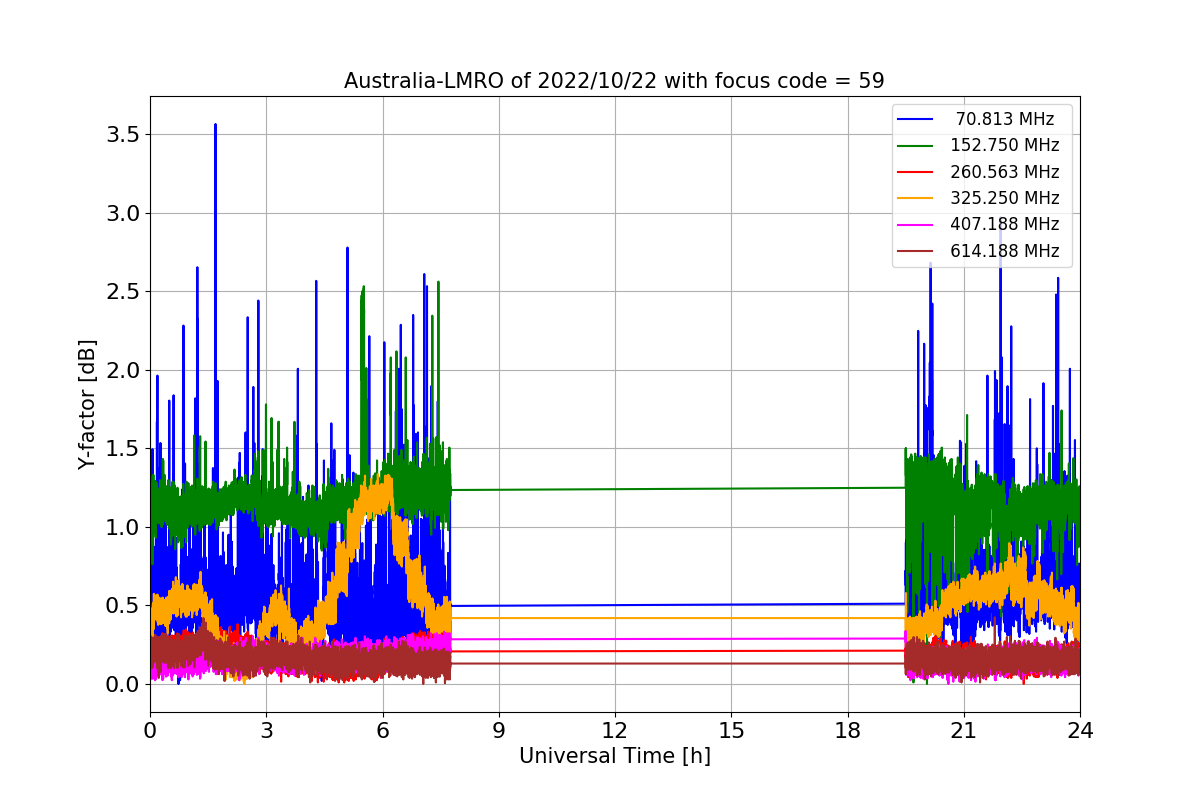The height and width of the screenshot is (800, 1200).
Task: Click the magenta legend line sample
Action: point(916,225)
